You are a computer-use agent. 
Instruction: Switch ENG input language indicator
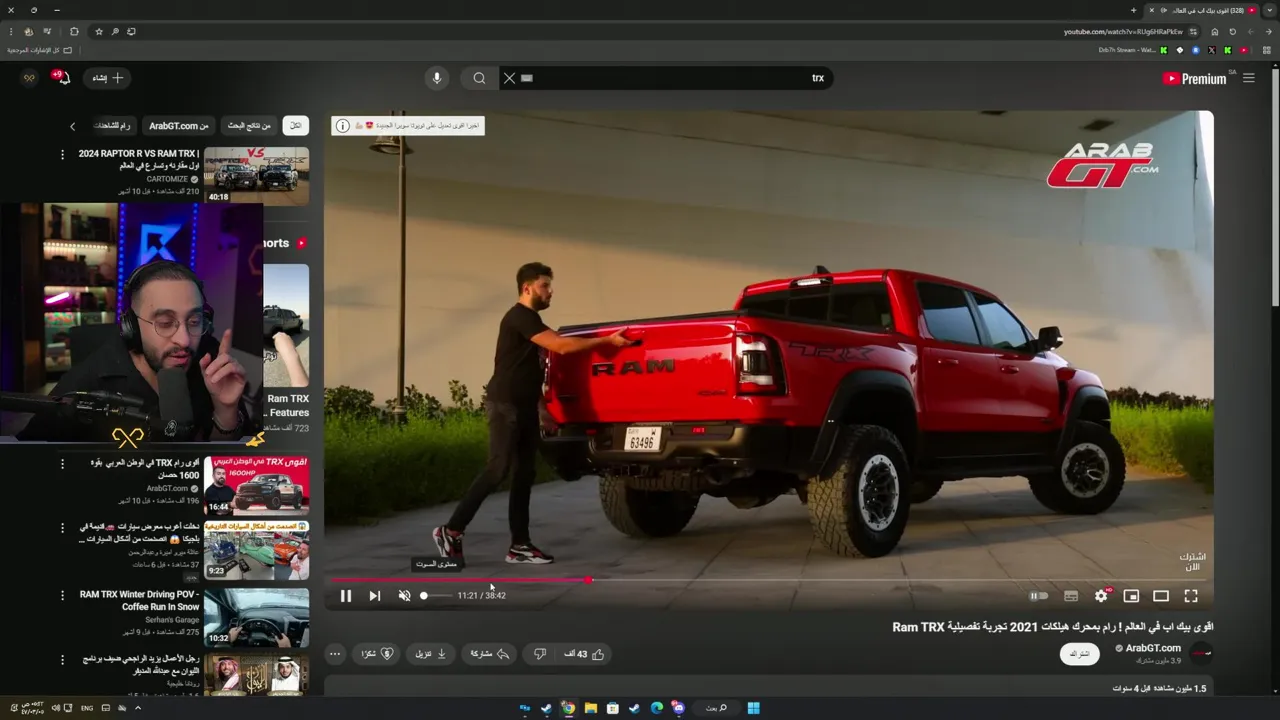pos(87,708)
